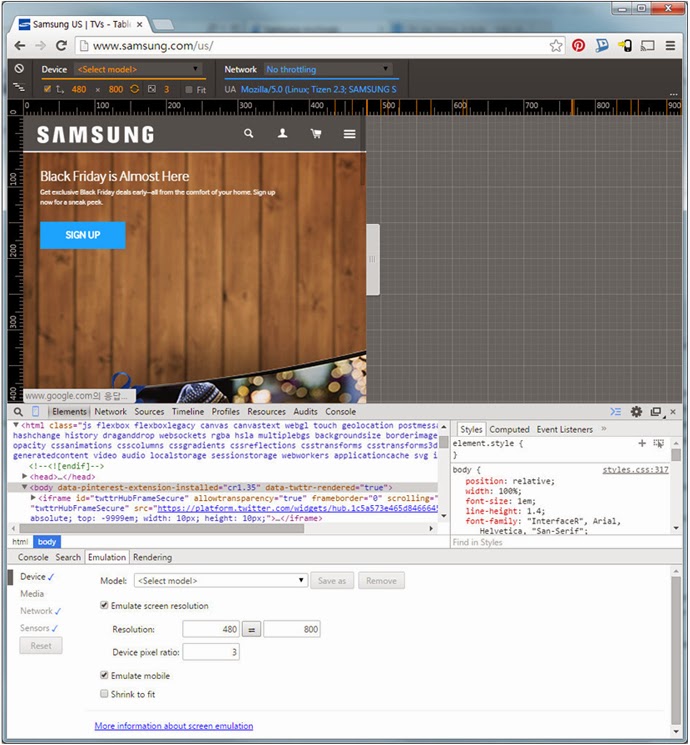The height and width of the screenshot is (745, 690).
Task: Click the Pinterest extension icon
Action: pyautogui.click(x=579, y=46)
